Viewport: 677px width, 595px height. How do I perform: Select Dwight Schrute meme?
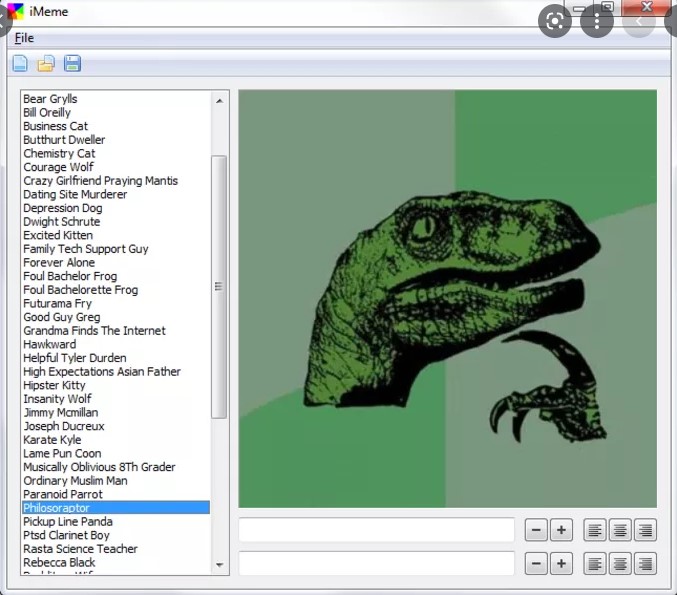(62, 222)
